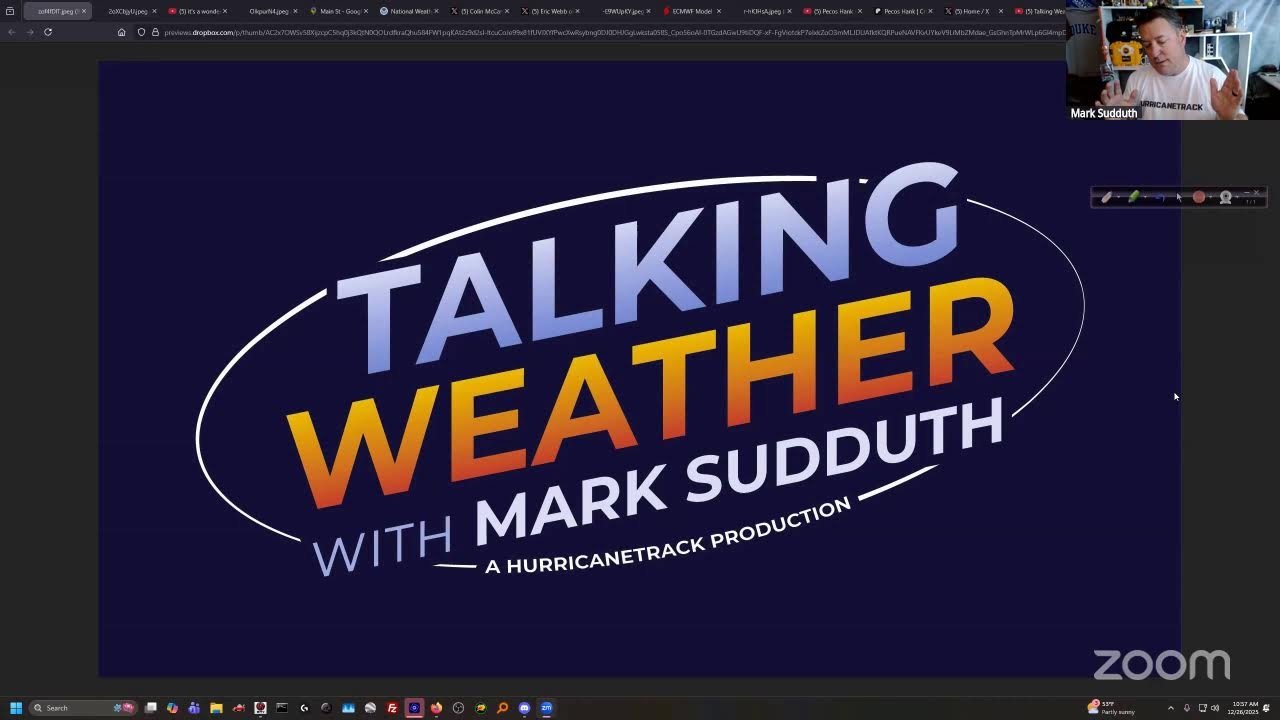Expand the system tray hidden icons chevron
1280x720 pixels.
(x=1170, y=708)
